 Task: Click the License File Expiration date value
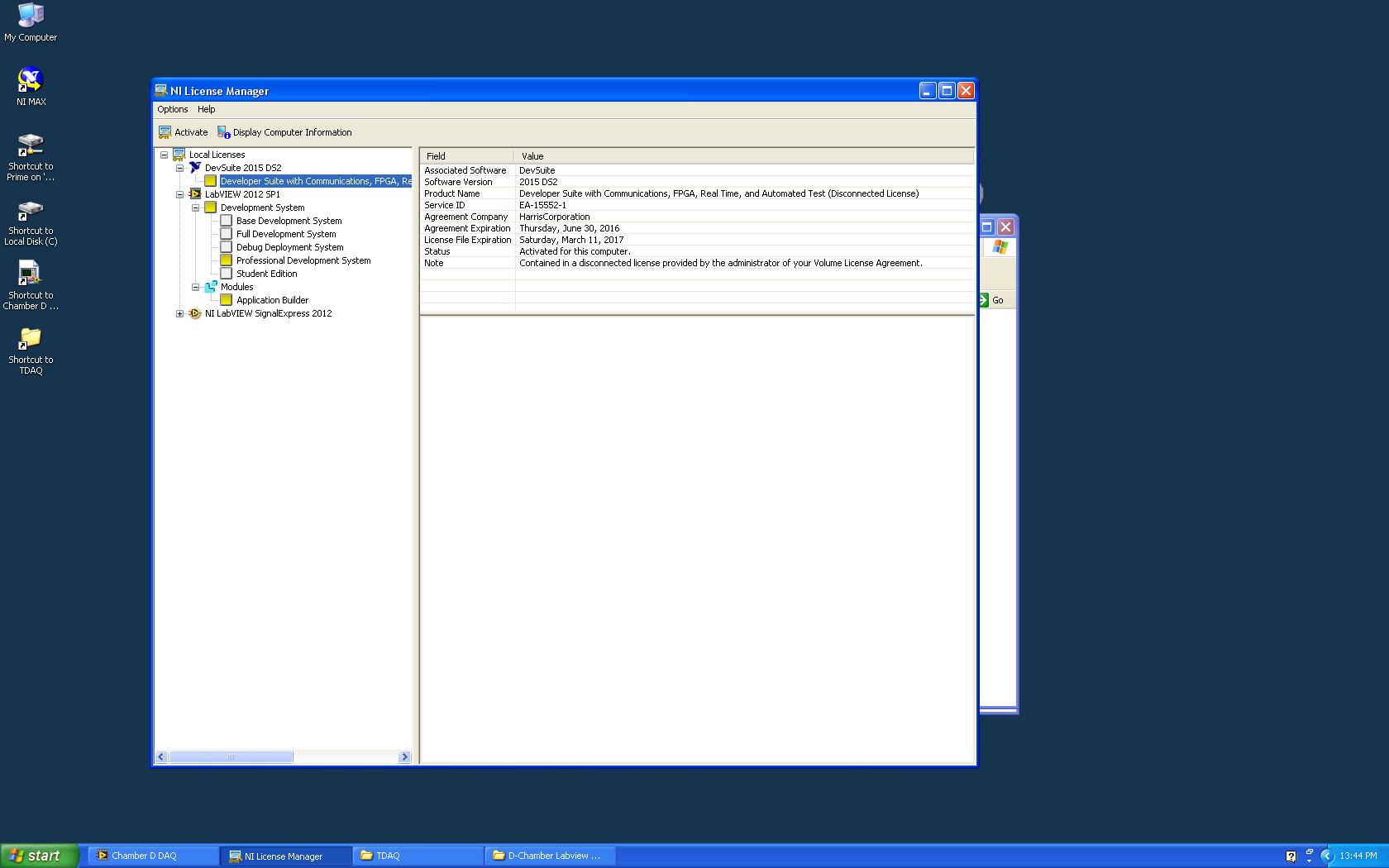(x=571, y=240)
